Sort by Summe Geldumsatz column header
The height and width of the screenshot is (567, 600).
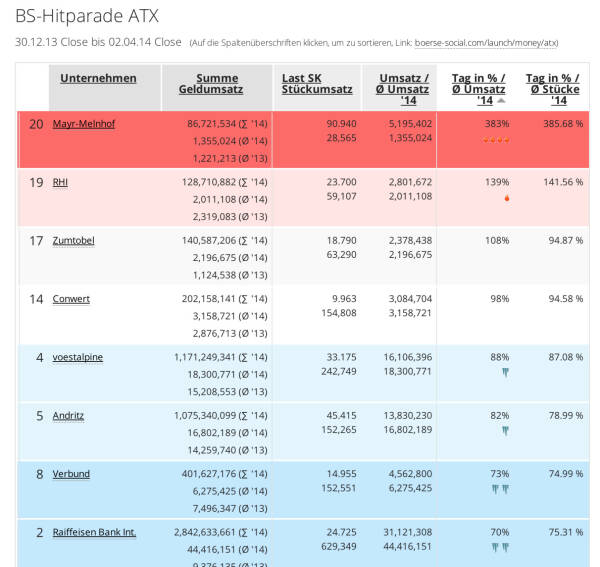tap(216, 85)
